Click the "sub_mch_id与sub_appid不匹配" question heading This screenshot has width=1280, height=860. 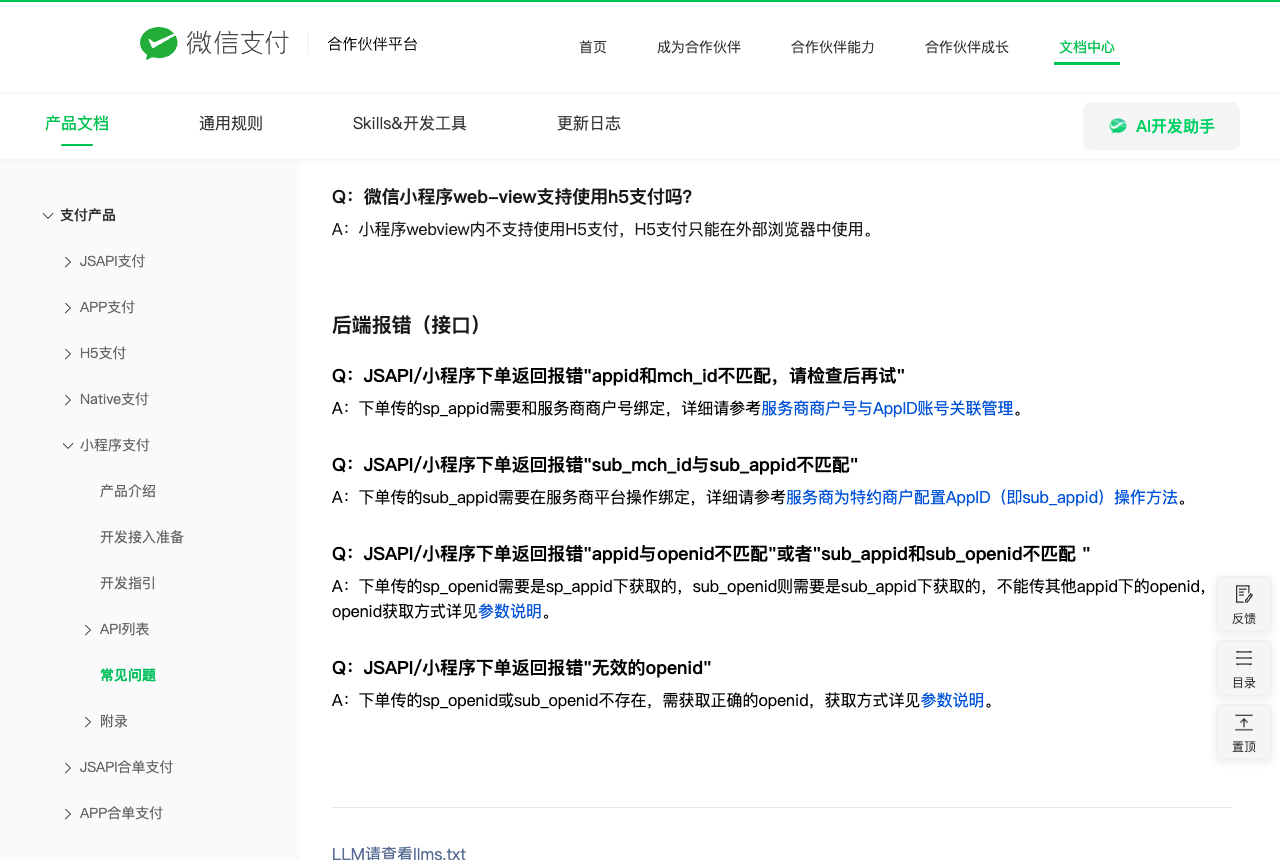[x=595, y=465]
